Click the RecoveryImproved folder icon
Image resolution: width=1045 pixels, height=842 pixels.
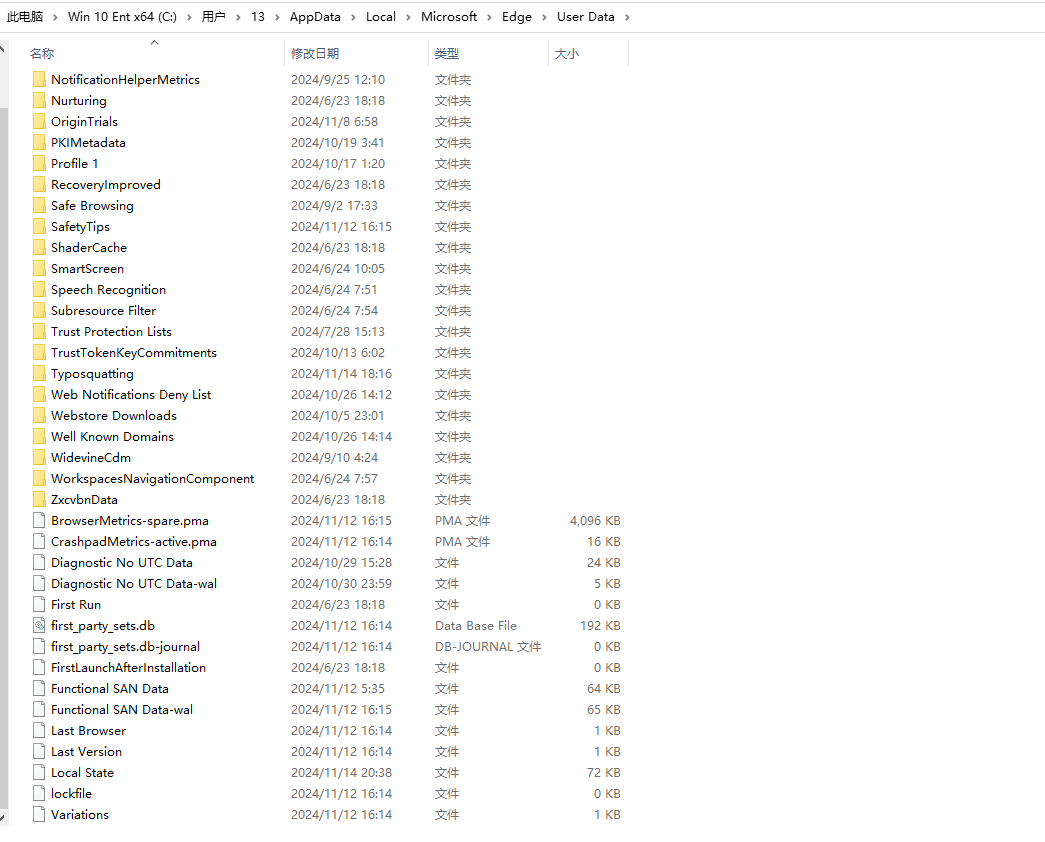39,185
